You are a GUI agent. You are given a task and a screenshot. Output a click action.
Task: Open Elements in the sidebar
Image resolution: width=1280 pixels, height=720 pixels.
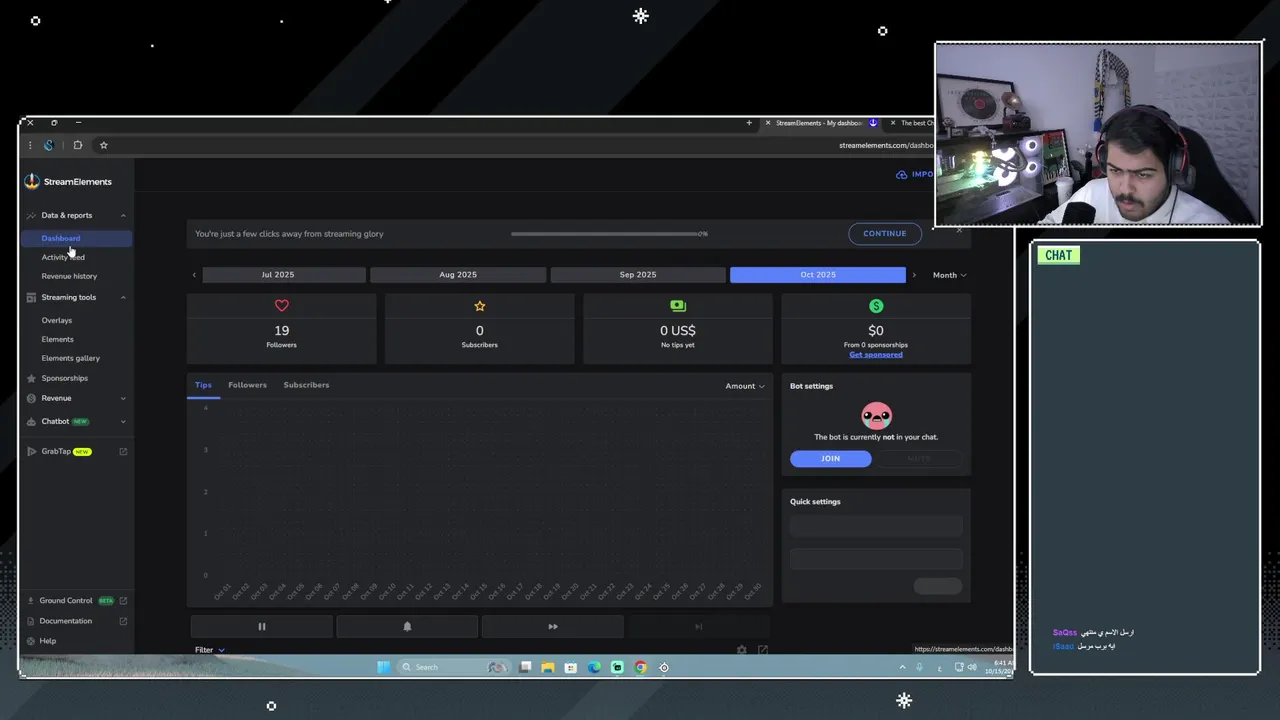click(x=57, y=339)
